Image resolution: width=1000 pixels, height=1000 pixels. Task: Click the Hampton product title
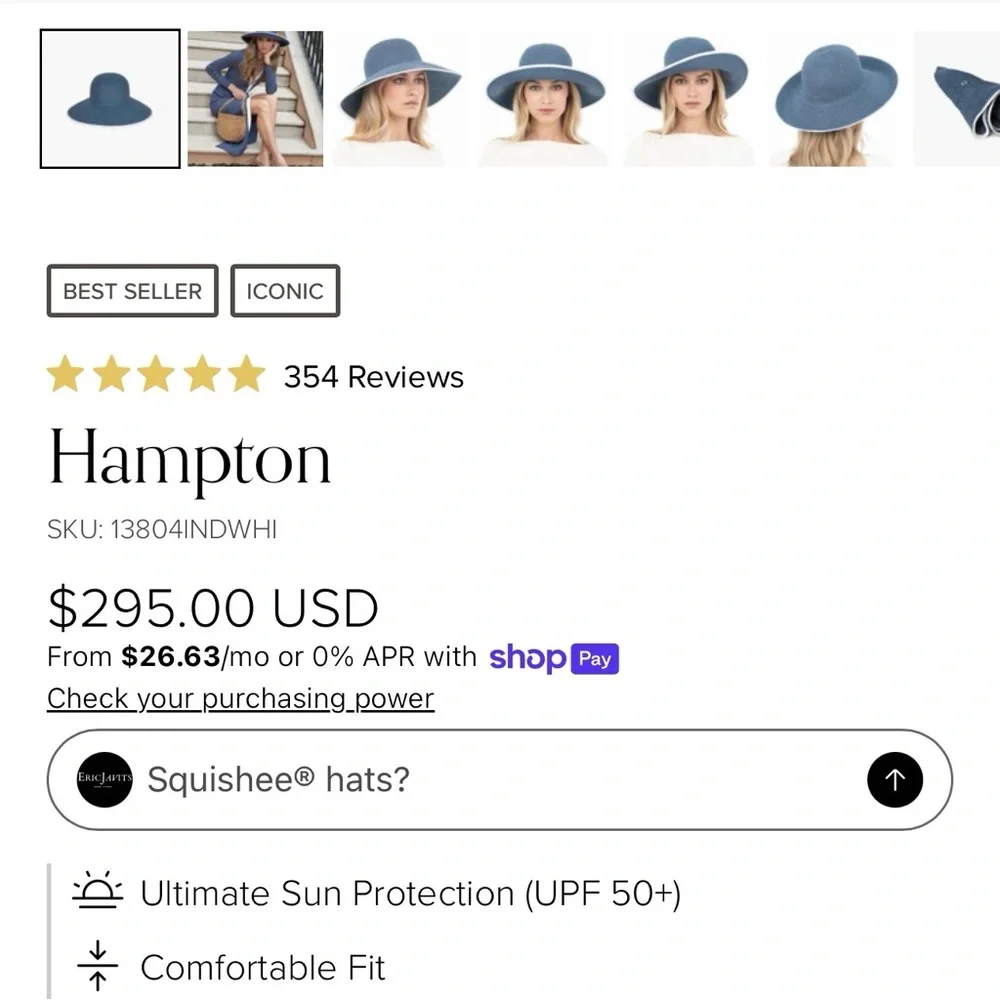point(190,458)
